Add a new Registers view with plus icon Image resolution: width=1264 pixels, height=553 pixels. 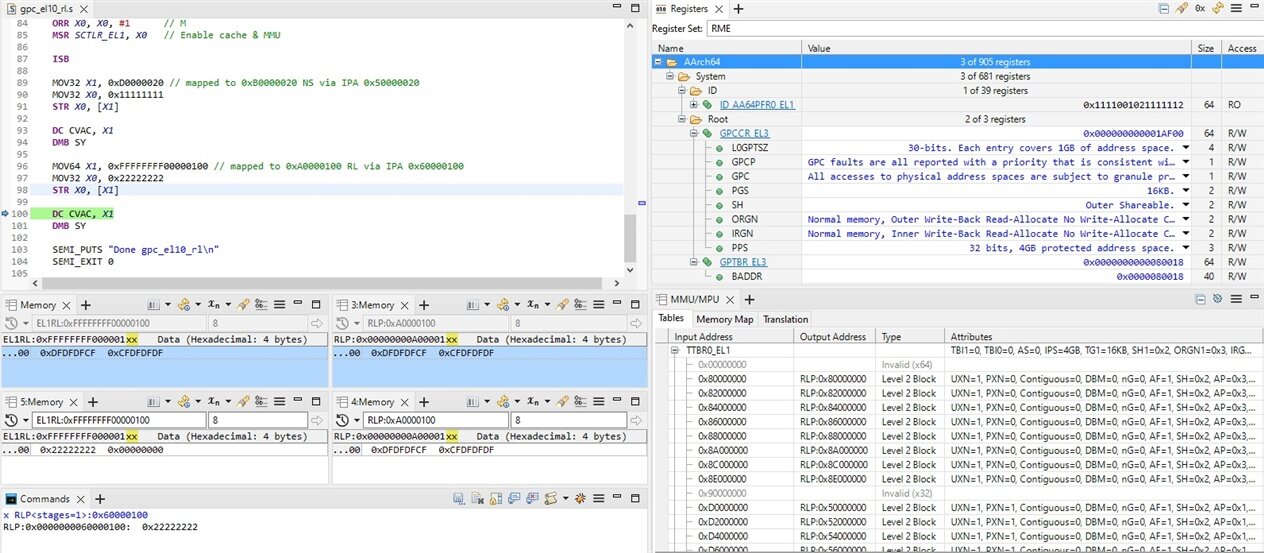coord(736,8)
